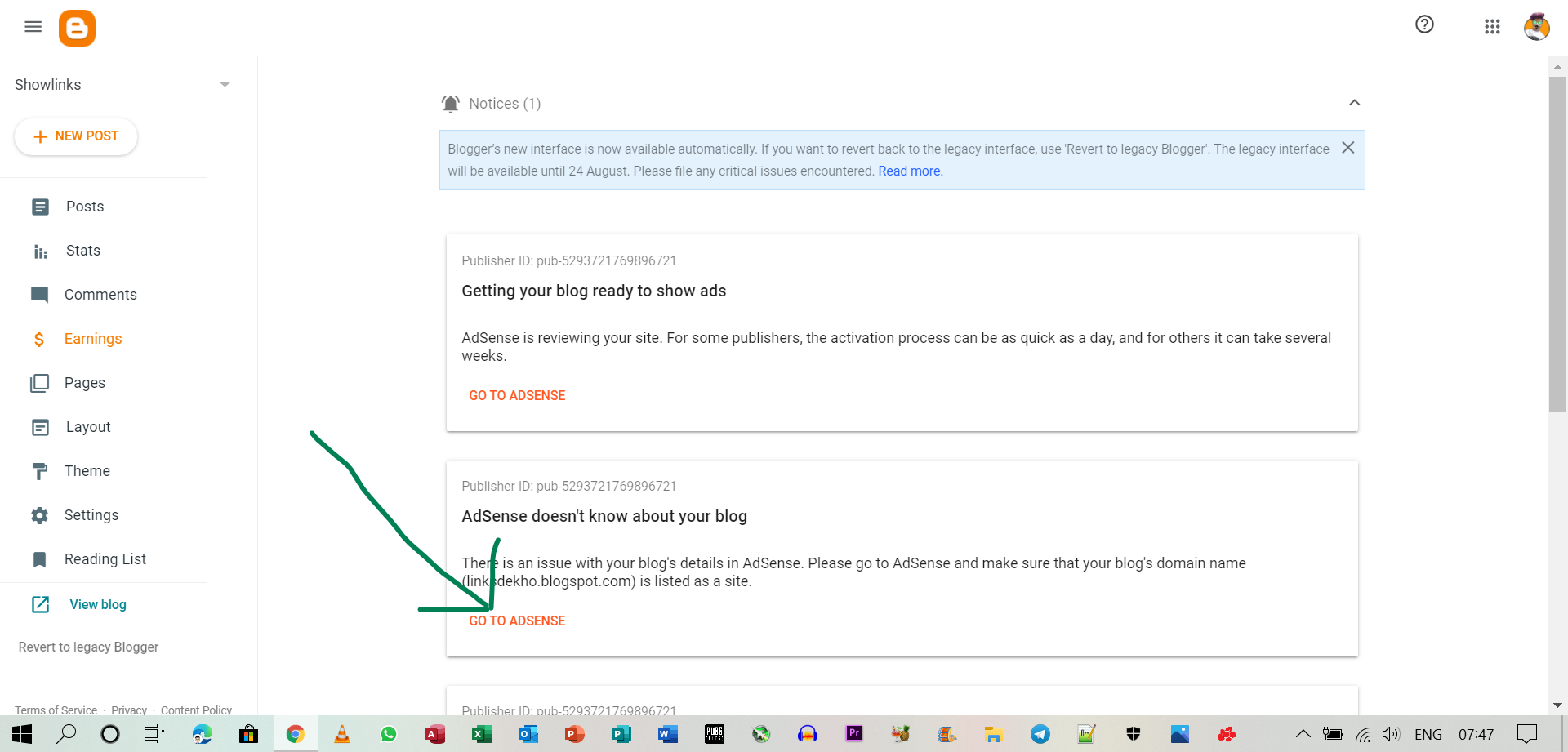Image resolution: width=1568 pixels, height=752 pixels.
Task: Open the Privacy link
Action: (x=129, y=710)
